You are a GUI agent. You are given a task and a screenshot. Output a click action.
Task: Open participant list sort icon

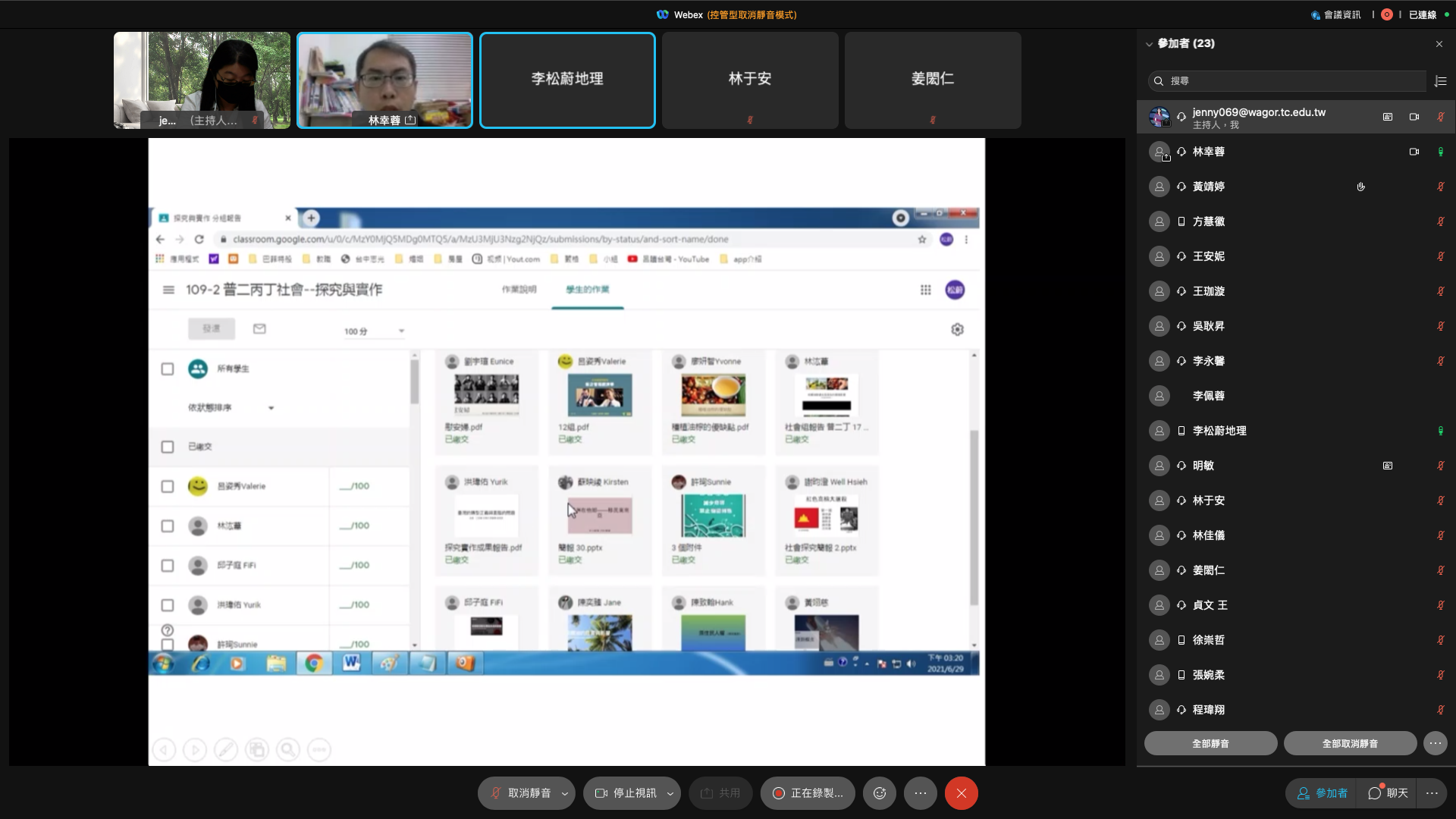tap(1441, 81)
